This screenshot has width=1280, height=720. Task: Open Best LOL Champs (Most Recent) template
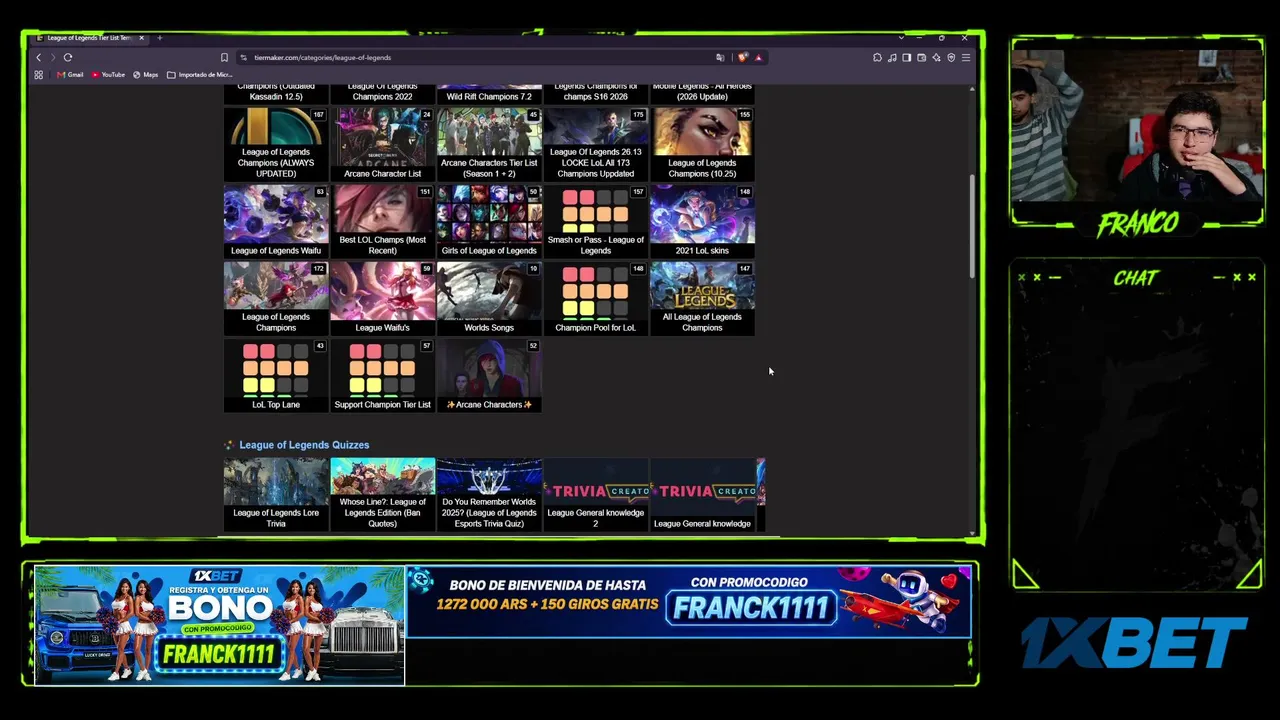382,221
